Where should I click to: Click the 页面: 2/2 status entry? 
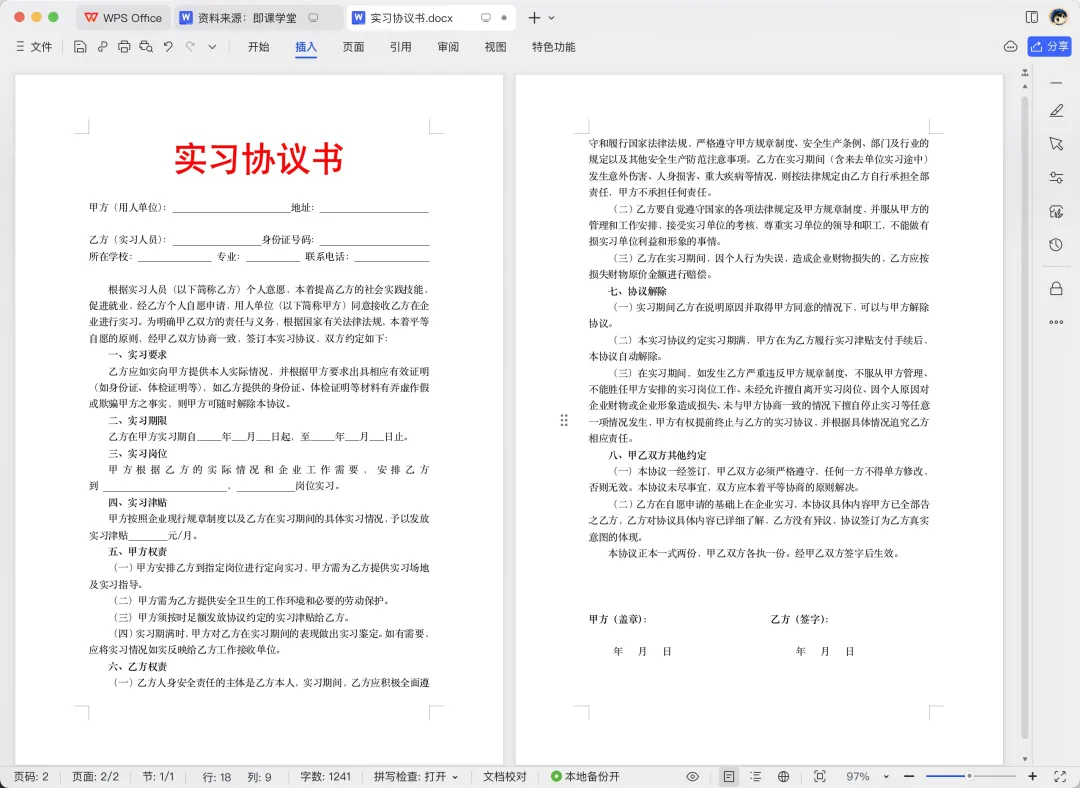96,776
